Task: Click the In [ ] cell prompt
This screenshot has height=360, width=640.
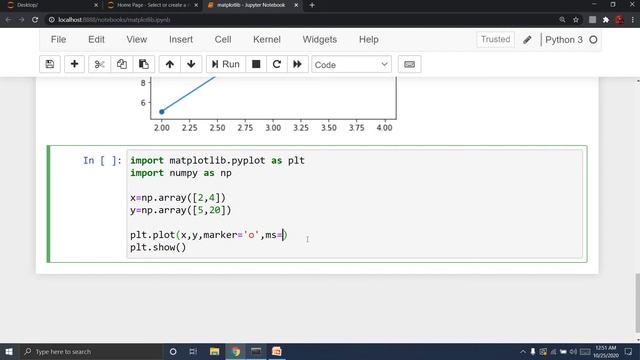Action: (x=102, y=160)
